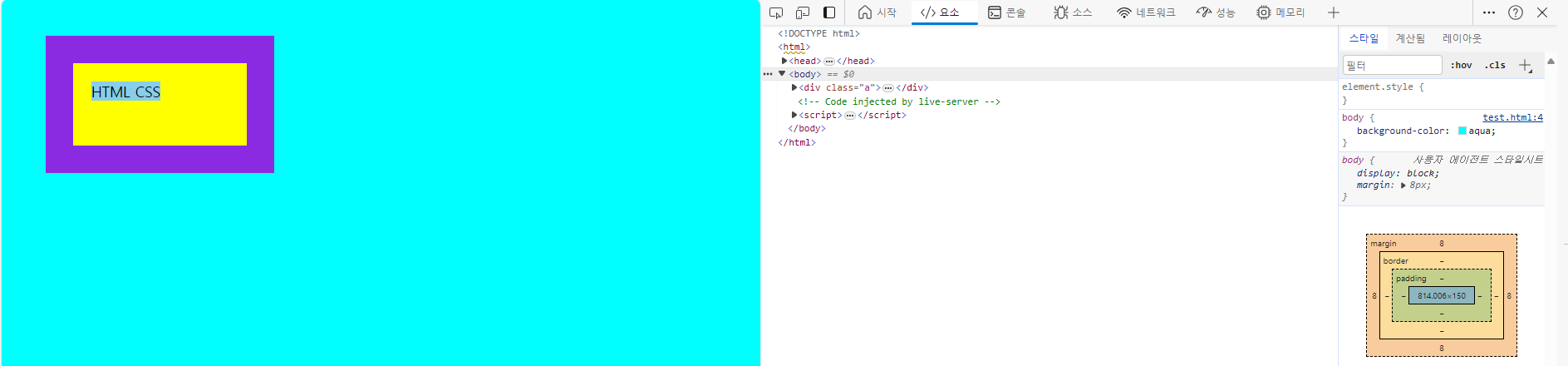Expand the div class="a" node

[794, 87]
